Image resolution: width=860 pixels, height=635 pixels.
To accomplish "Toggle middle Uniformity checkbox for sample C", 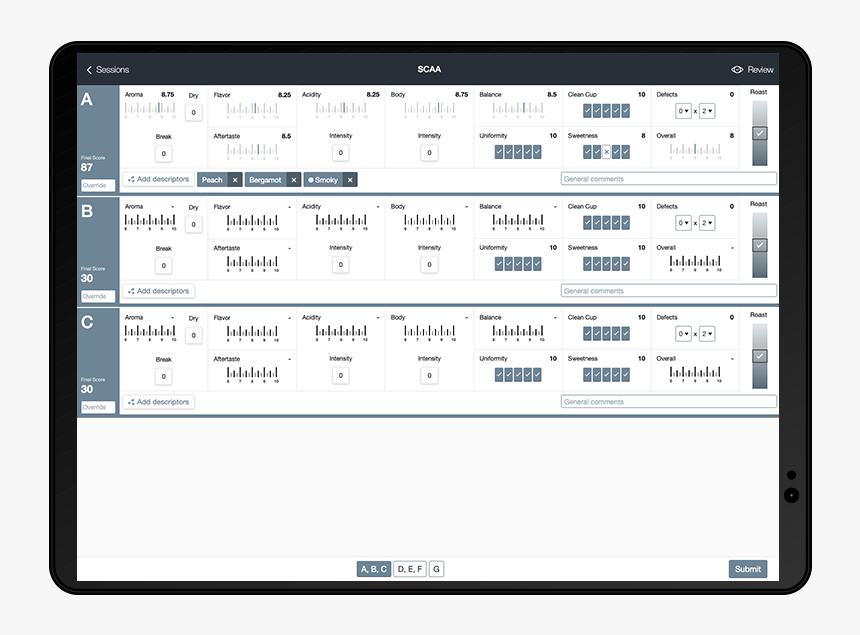I will 518,375.
